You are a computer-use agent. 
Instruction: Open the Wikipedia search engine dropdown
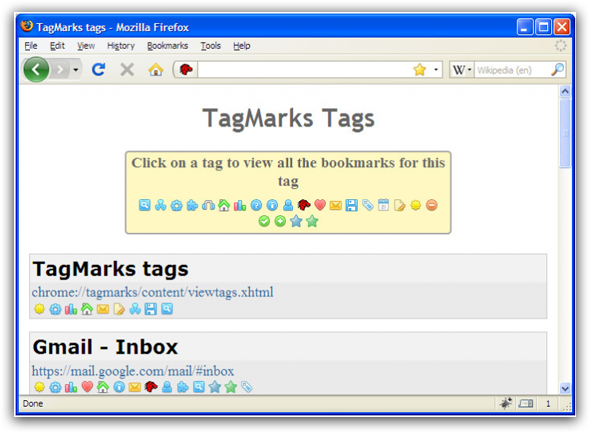point(462,70)
